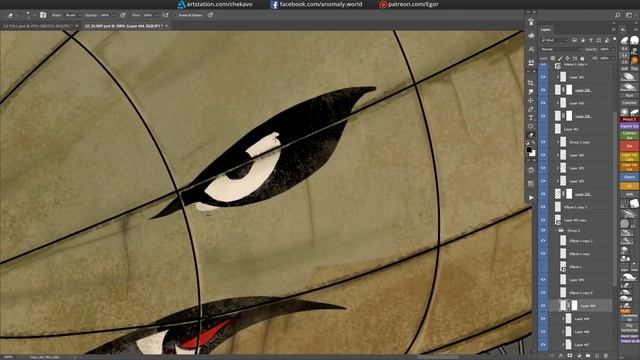The height and width of the screenshot is (360, 640).
Task: Open the layer blend mode Normal dropdown
Action: pyautogui.click(x=560, y=49)
